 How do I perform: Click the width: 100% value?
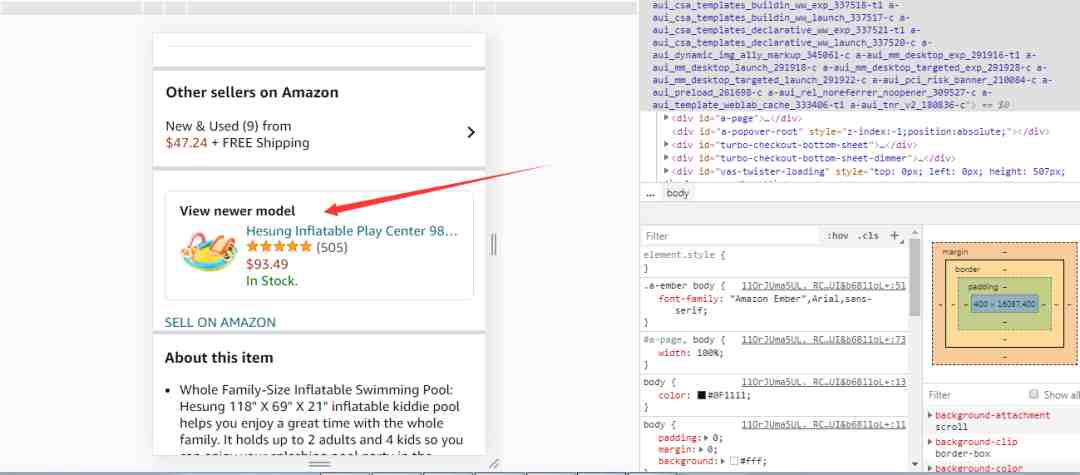point(709,353)
